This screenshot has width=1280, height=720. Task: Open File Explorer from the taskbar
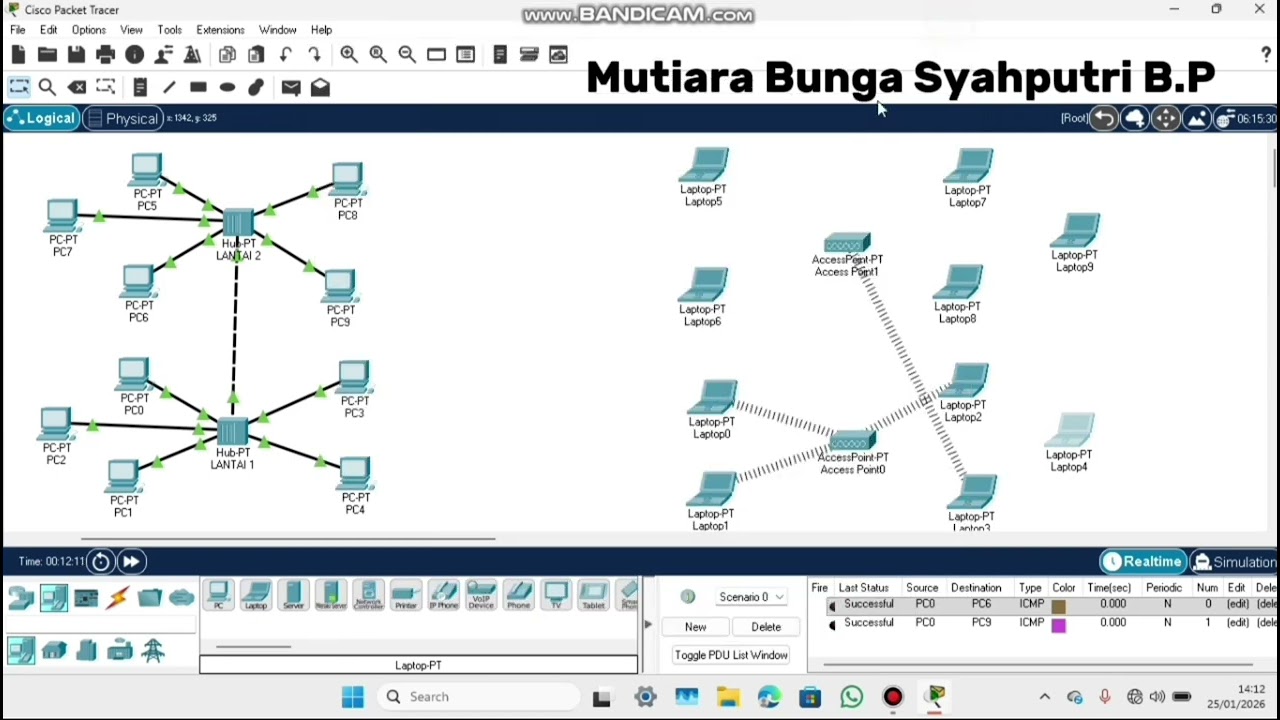coord(727,697)
